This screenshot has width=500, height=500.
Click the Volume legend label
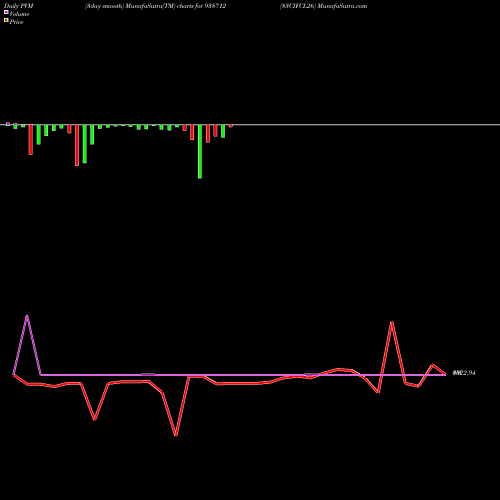(19, 14)
